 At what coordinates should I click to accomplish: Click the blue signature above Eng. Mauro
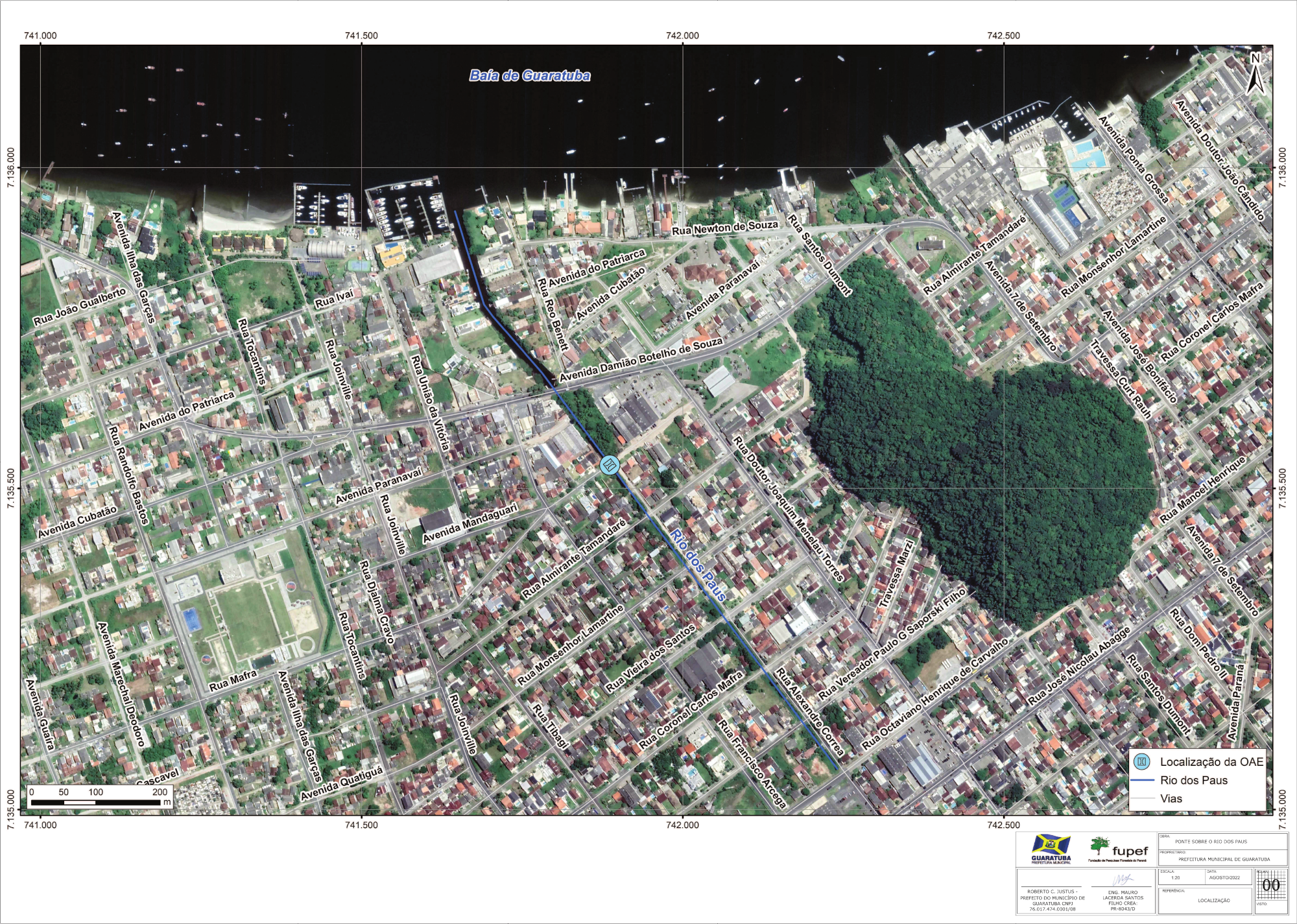[1121, 880]
